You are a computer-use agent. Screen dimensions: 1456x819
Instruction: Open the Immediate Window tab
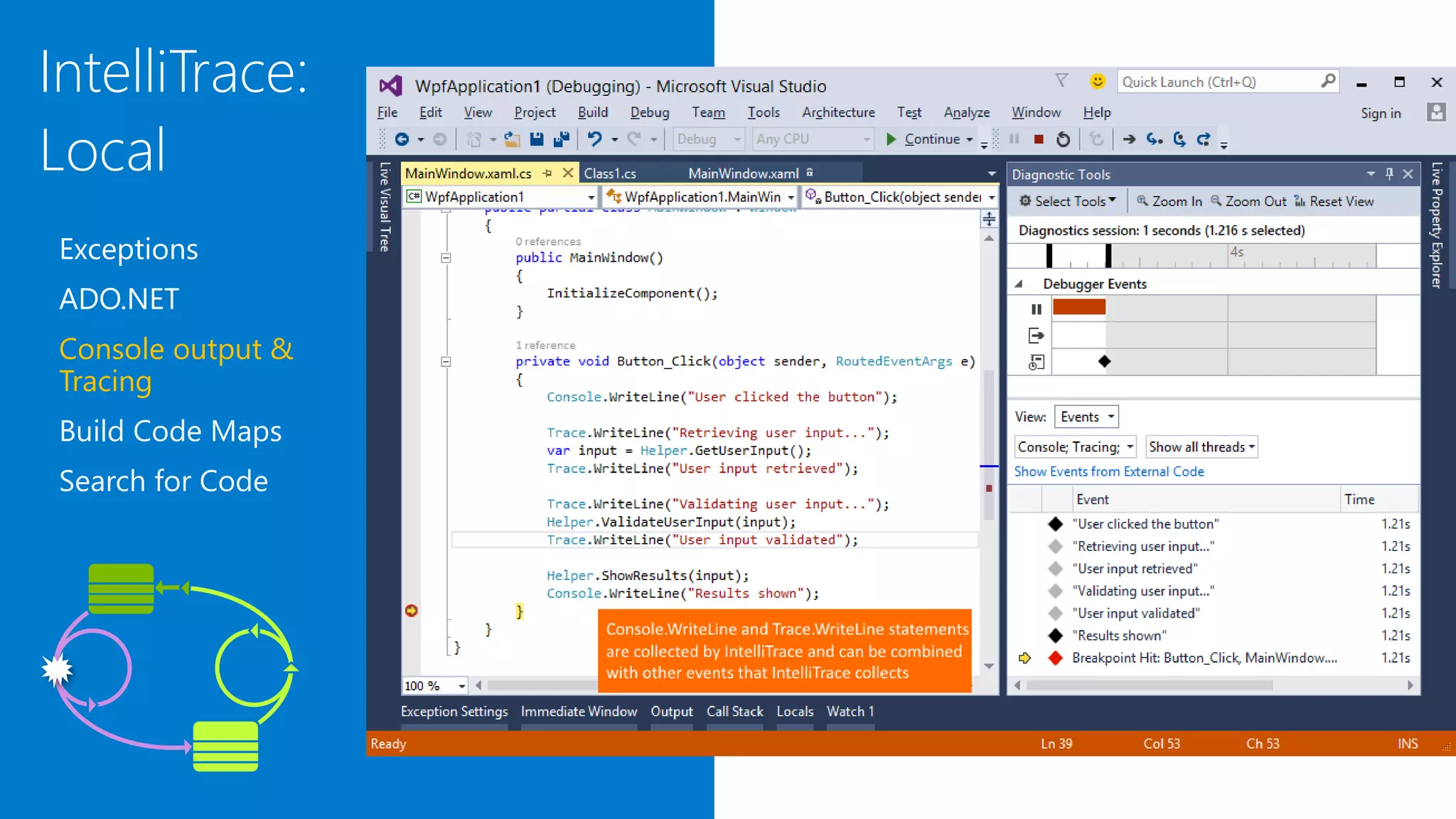coord(579,712)
